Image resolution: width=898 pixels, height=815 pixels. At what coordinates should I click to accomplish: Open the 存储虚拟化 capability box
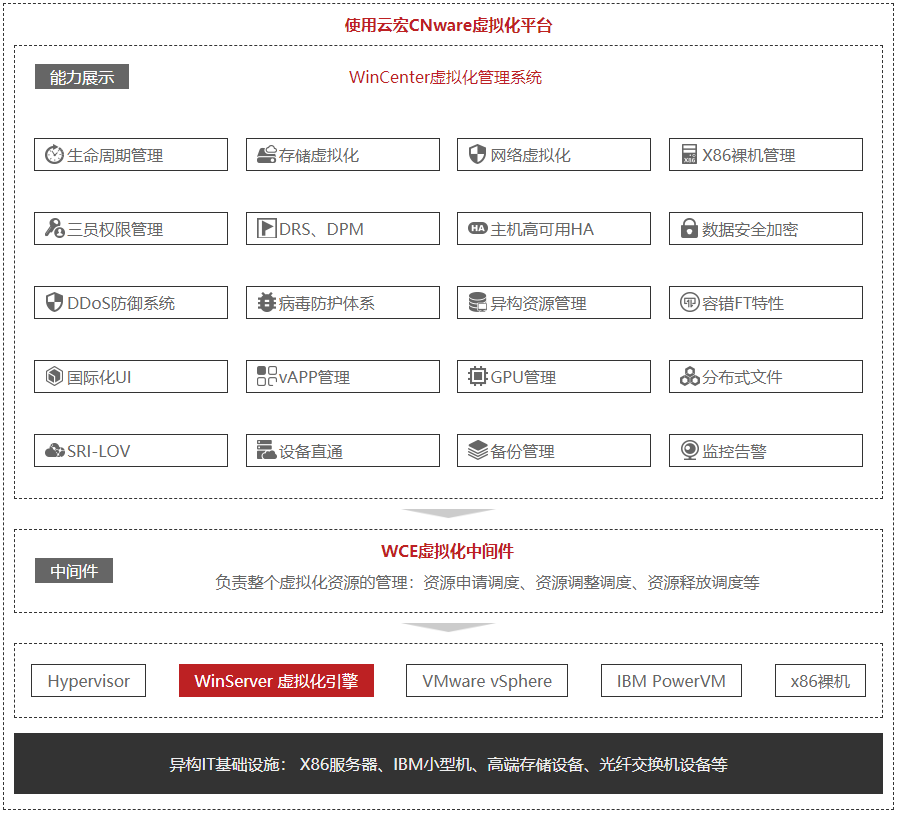(342, 155)
